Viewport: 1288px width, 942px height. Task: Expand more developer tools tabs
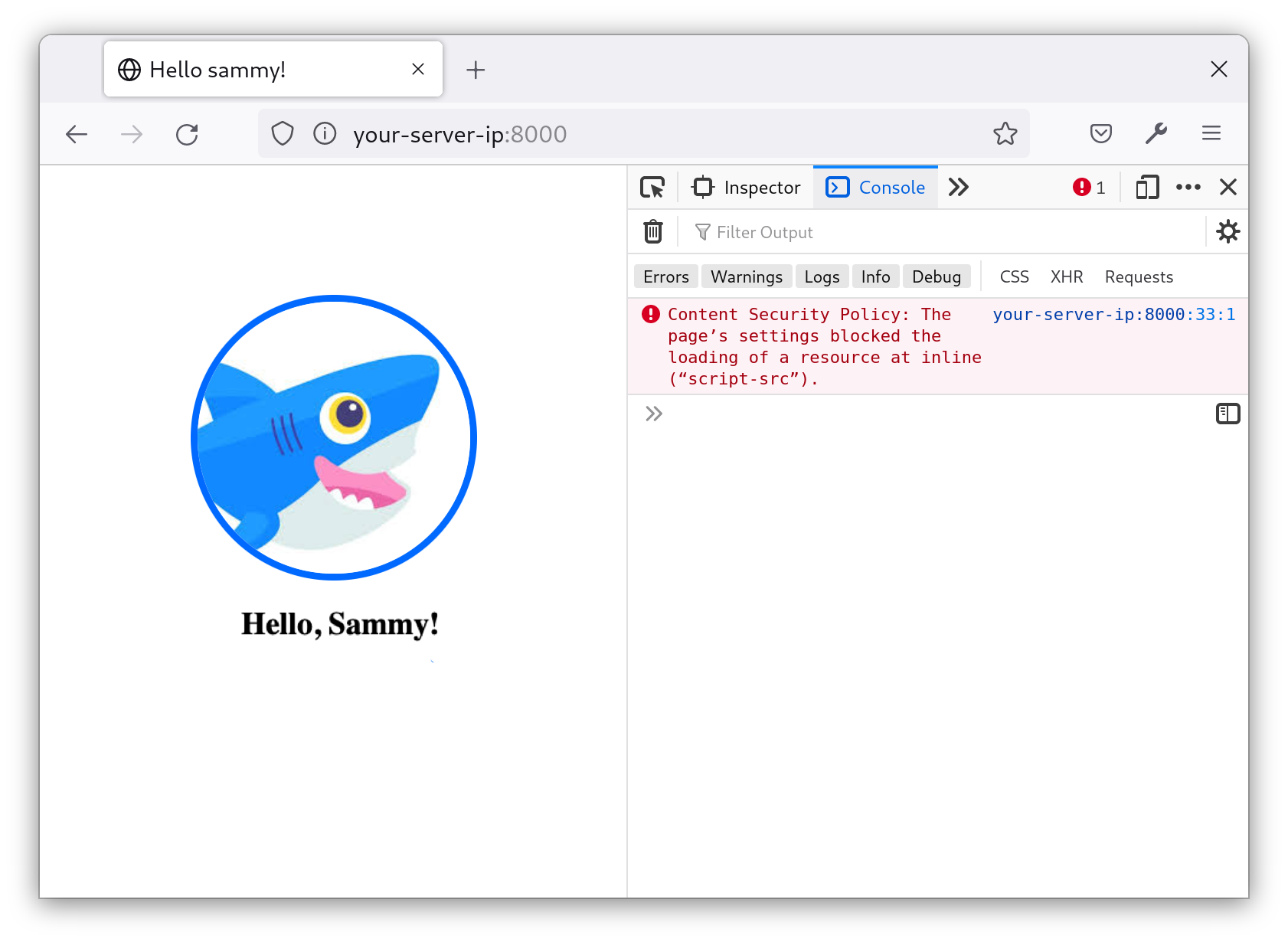pyautogui.click(x=958, y=188)
